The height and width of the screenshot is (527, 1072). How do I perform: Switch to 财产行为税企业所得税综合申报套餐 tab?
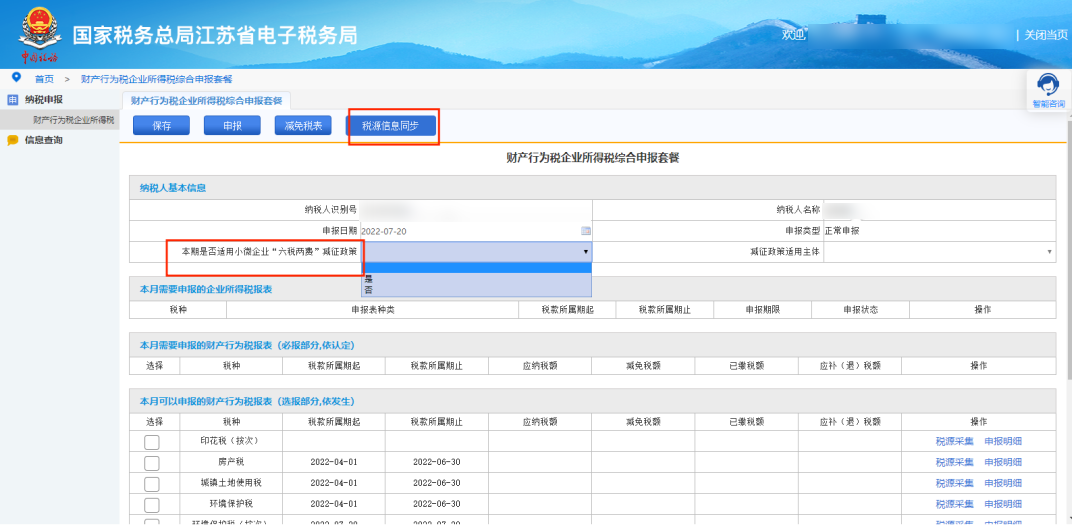click(x=206, y=100)
